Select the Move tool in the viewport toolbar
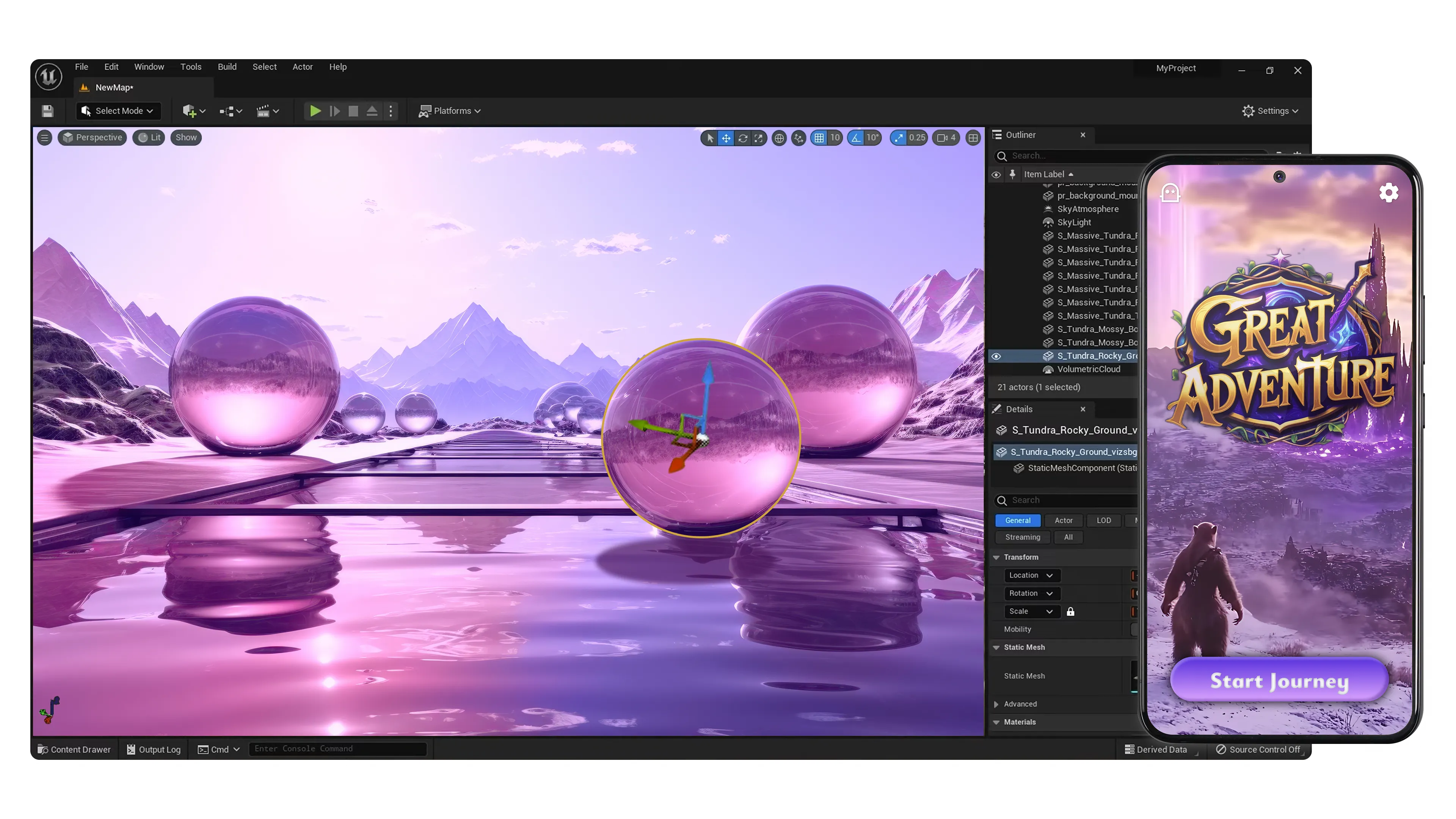The width and height of the screenshot is (1456, 819). coord(726,138)
